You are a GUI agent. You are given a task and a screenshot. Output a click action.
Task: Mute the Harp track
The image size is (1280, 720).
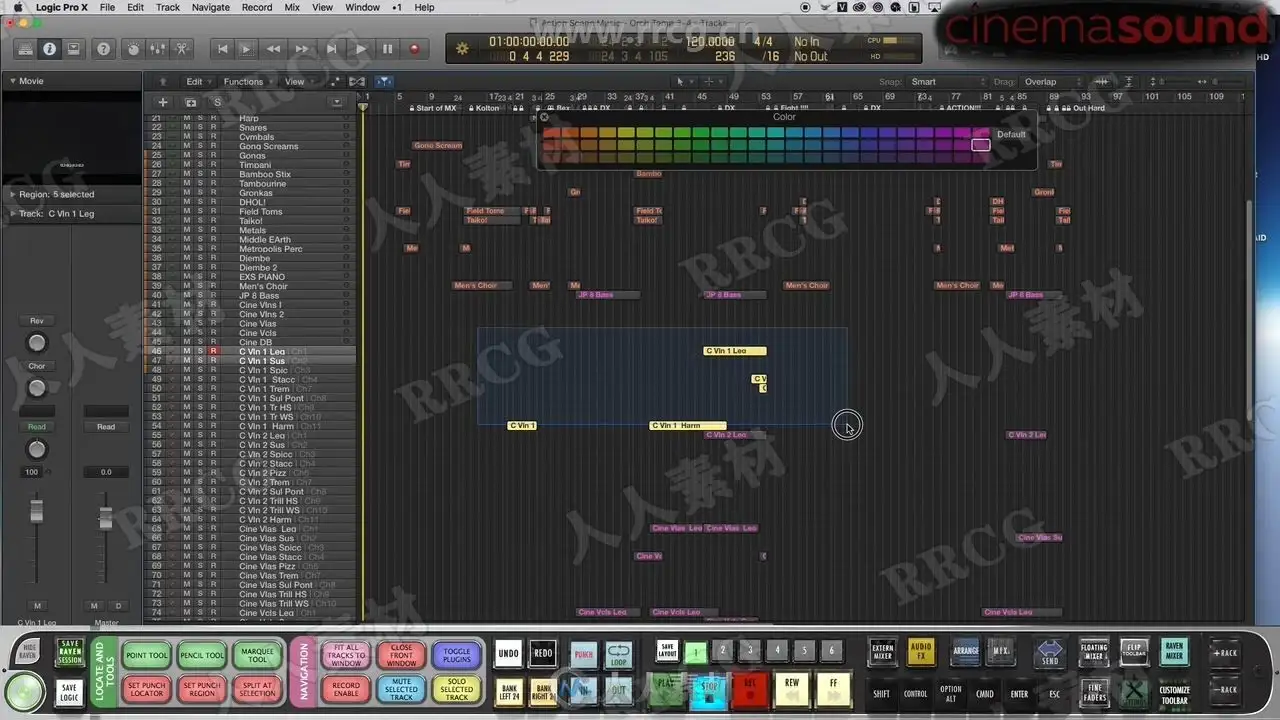[x=186, y=118]
